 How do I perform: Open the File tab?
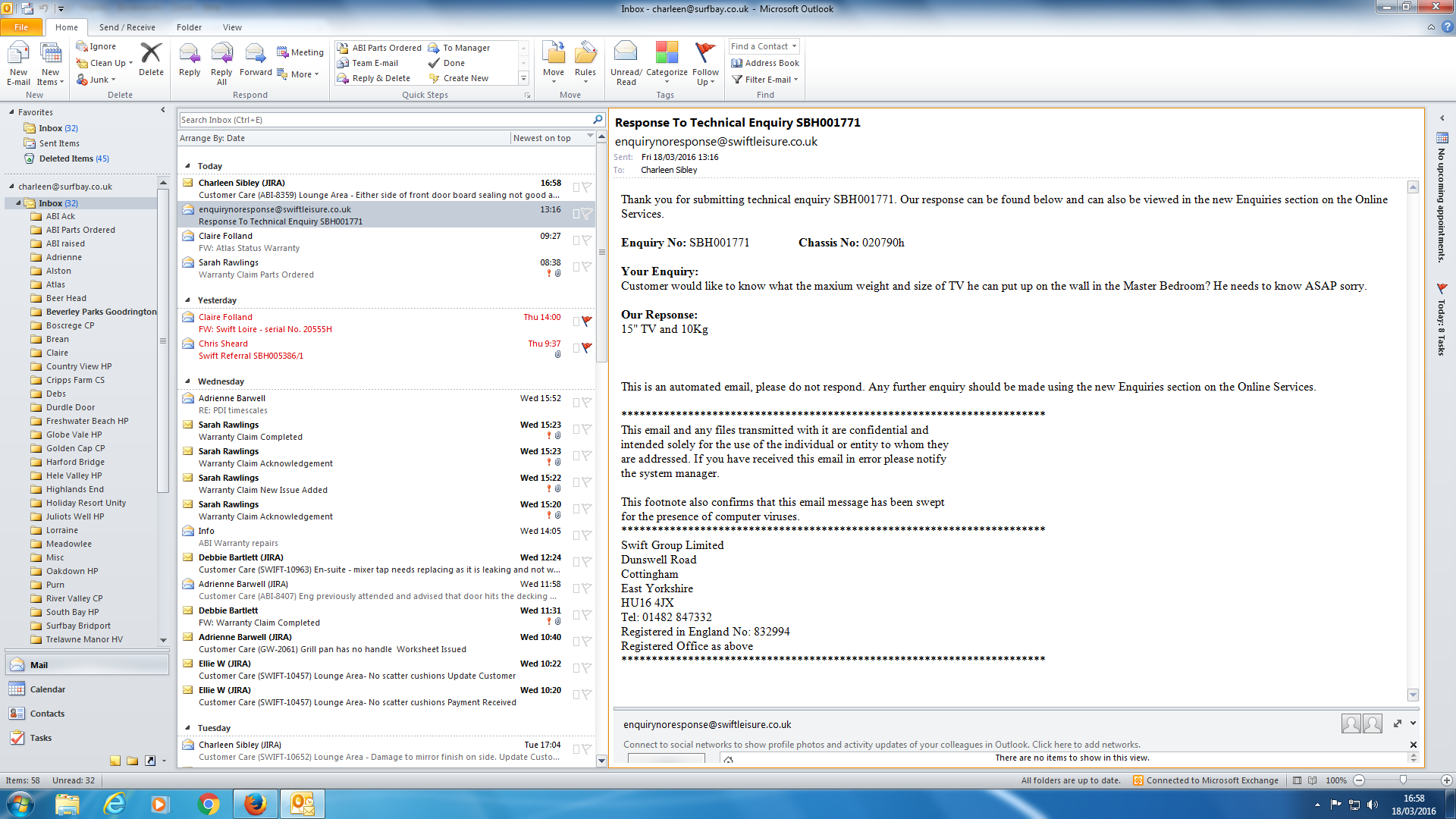click(21, 27)
